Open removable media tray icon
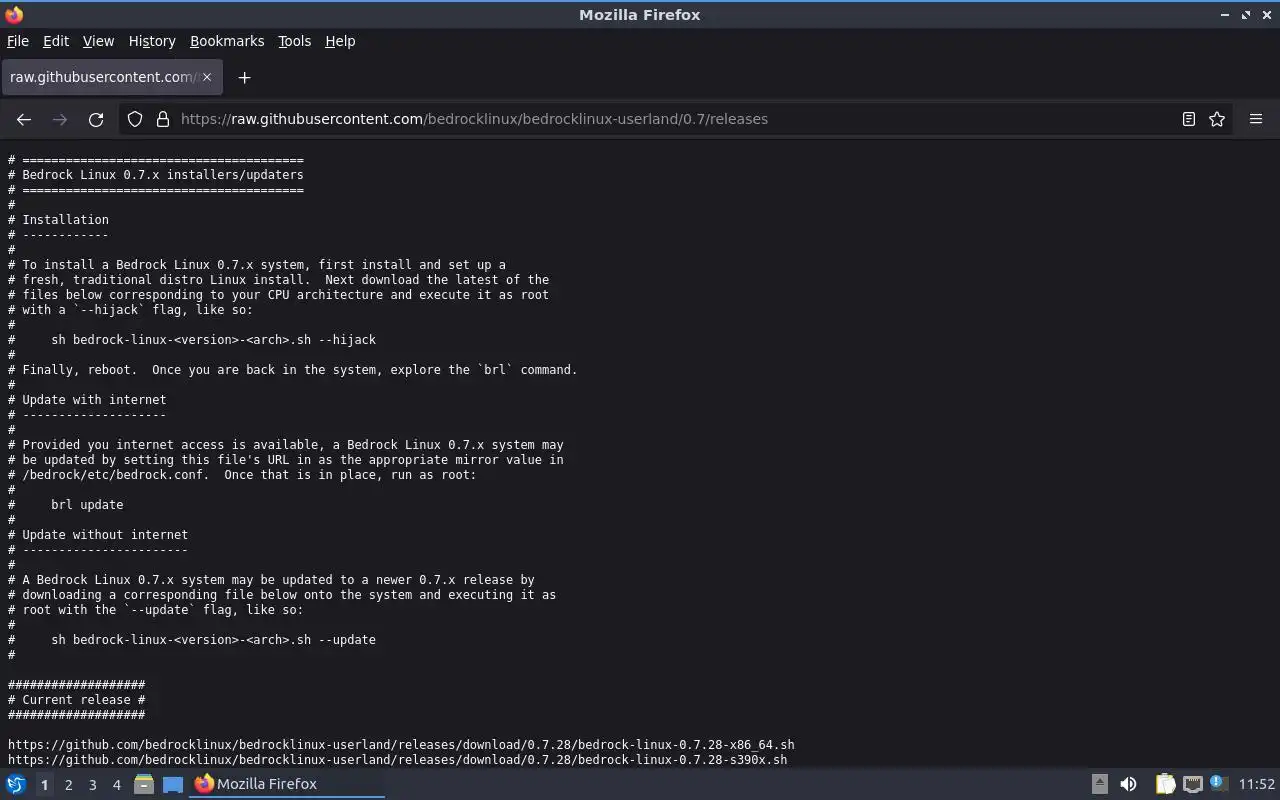The width and height of the screenshot is (1280, 800). coord(1099,784)
